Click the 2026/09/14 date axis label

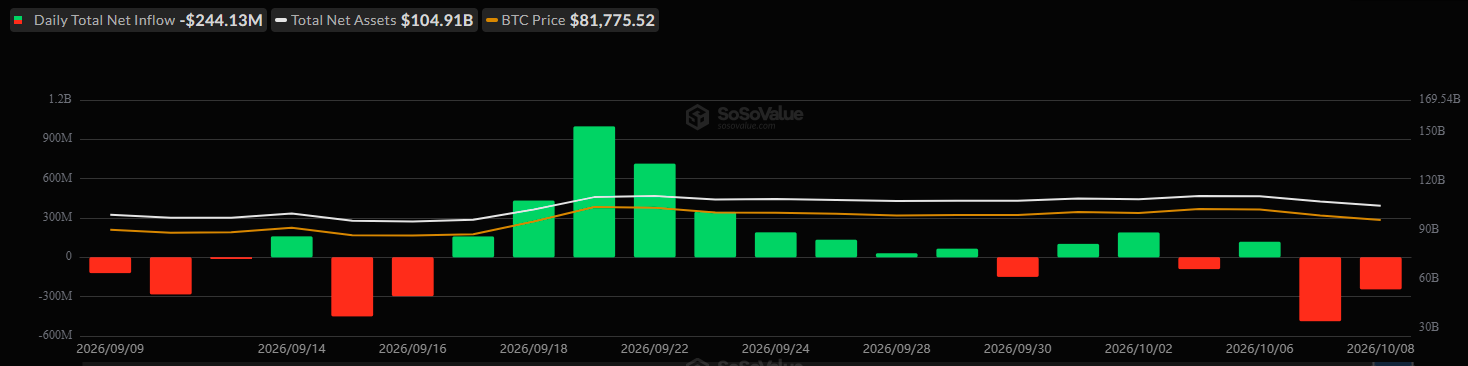(292, 349)
